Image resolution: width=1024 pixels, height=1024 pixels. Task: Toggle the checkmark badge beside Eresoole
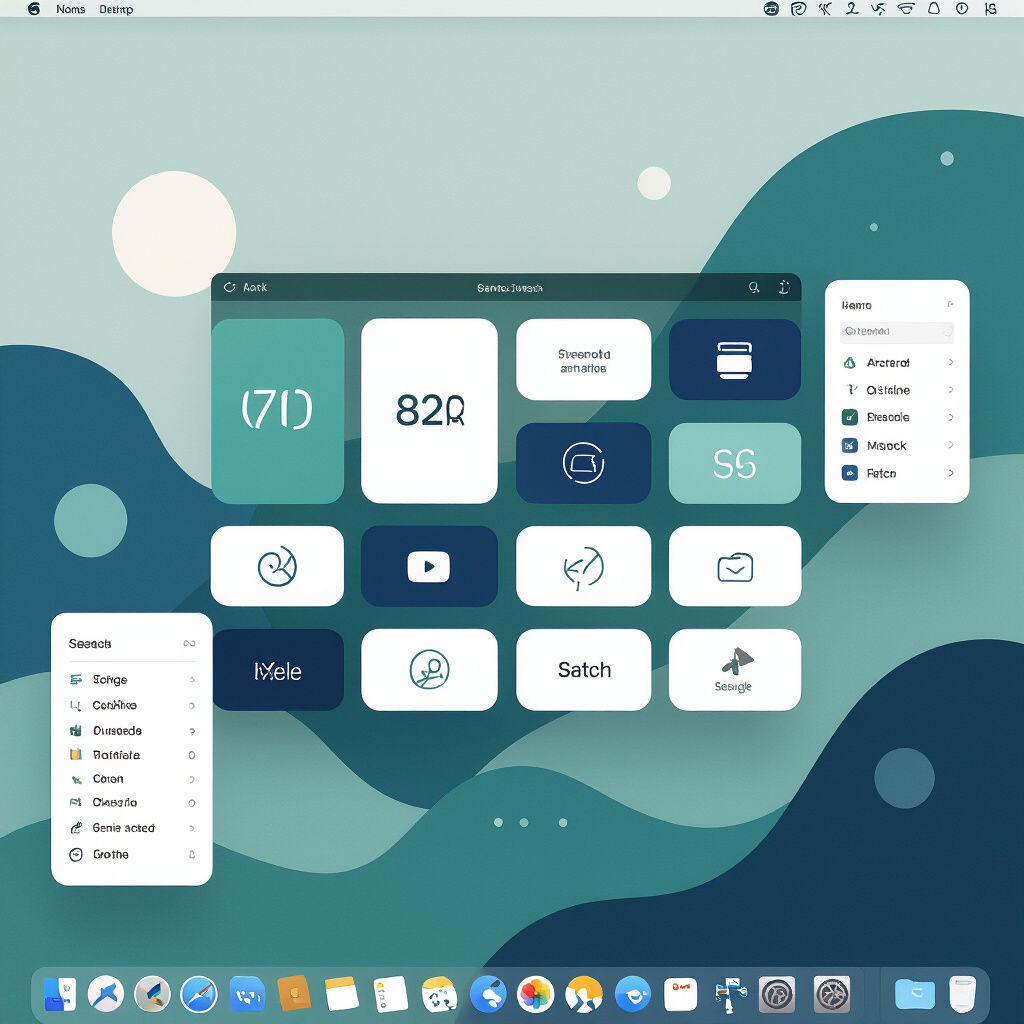[849, 417]
